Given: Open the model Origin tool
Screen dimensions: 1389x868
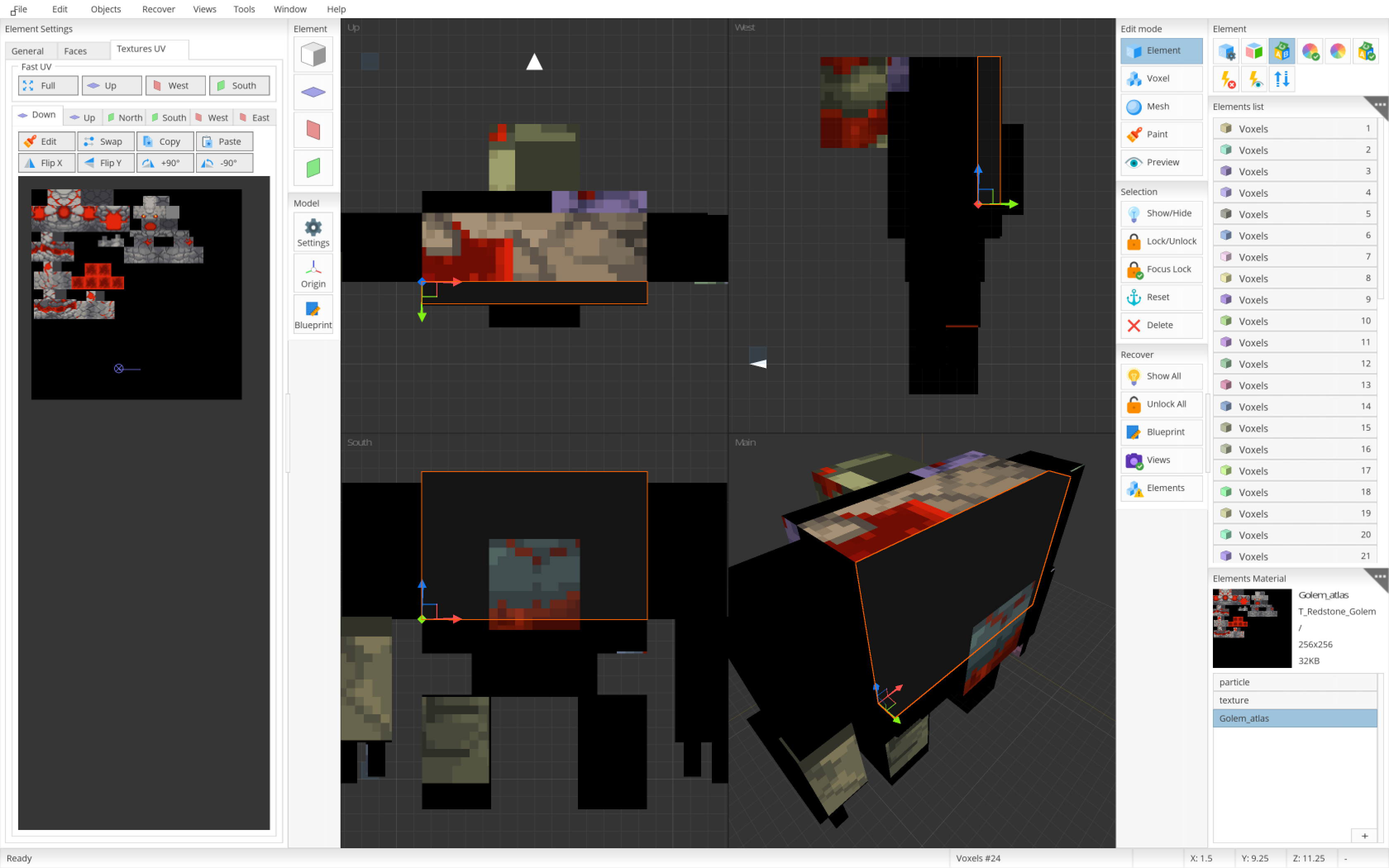Looking at the screenshot, I should coord(313,273).
